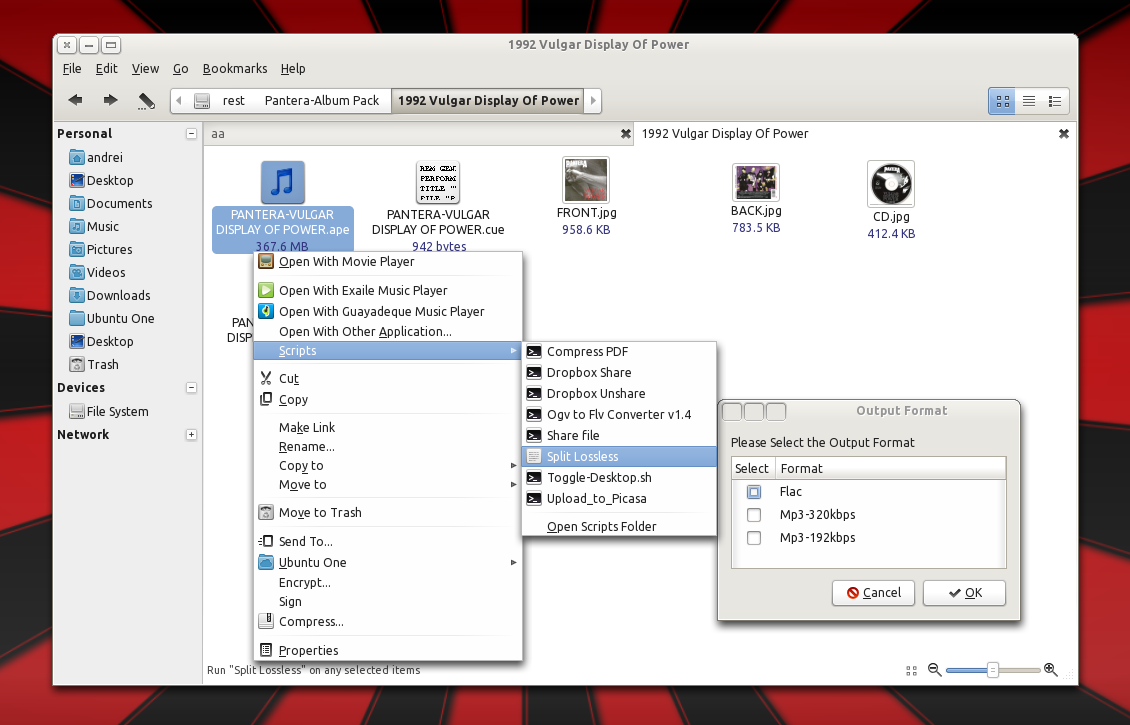The width and height of the screenshot is (1130, 725).
Task: Choose Toggle-Desktop.sh script
Action: tap(619, 478)
